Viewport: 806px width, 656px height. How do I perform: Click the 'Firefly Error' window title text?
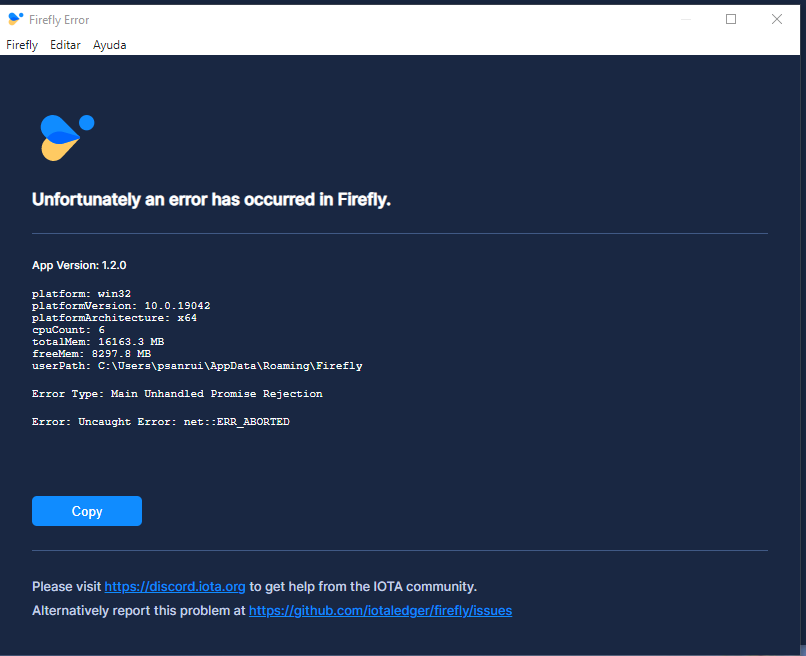59,19
